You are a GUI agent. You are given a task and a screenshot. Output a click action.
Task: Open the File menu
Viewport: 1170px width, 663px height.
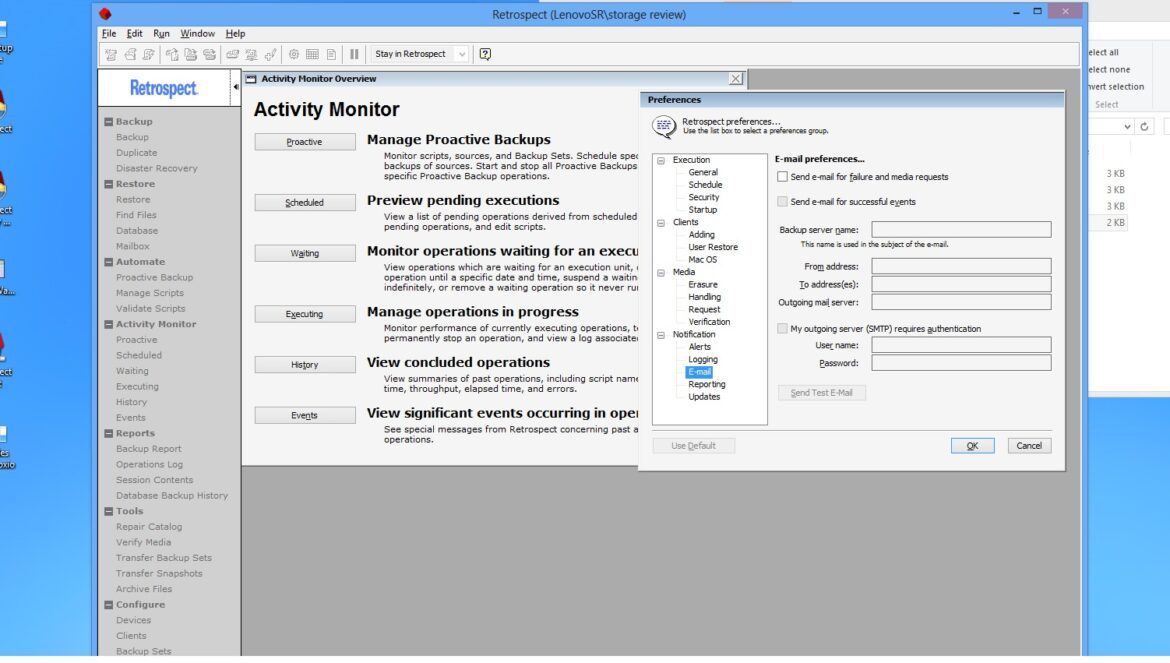click(109, 34)
